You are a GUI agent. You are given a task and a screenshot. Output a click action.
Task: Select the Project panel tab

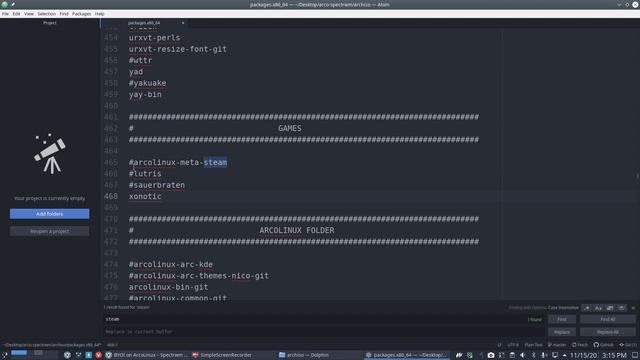(x=49, y=23)
